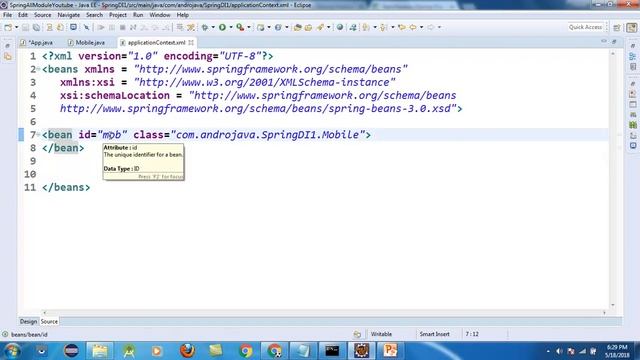Click the Last Edit Location icon

click(x=402, y=27)
